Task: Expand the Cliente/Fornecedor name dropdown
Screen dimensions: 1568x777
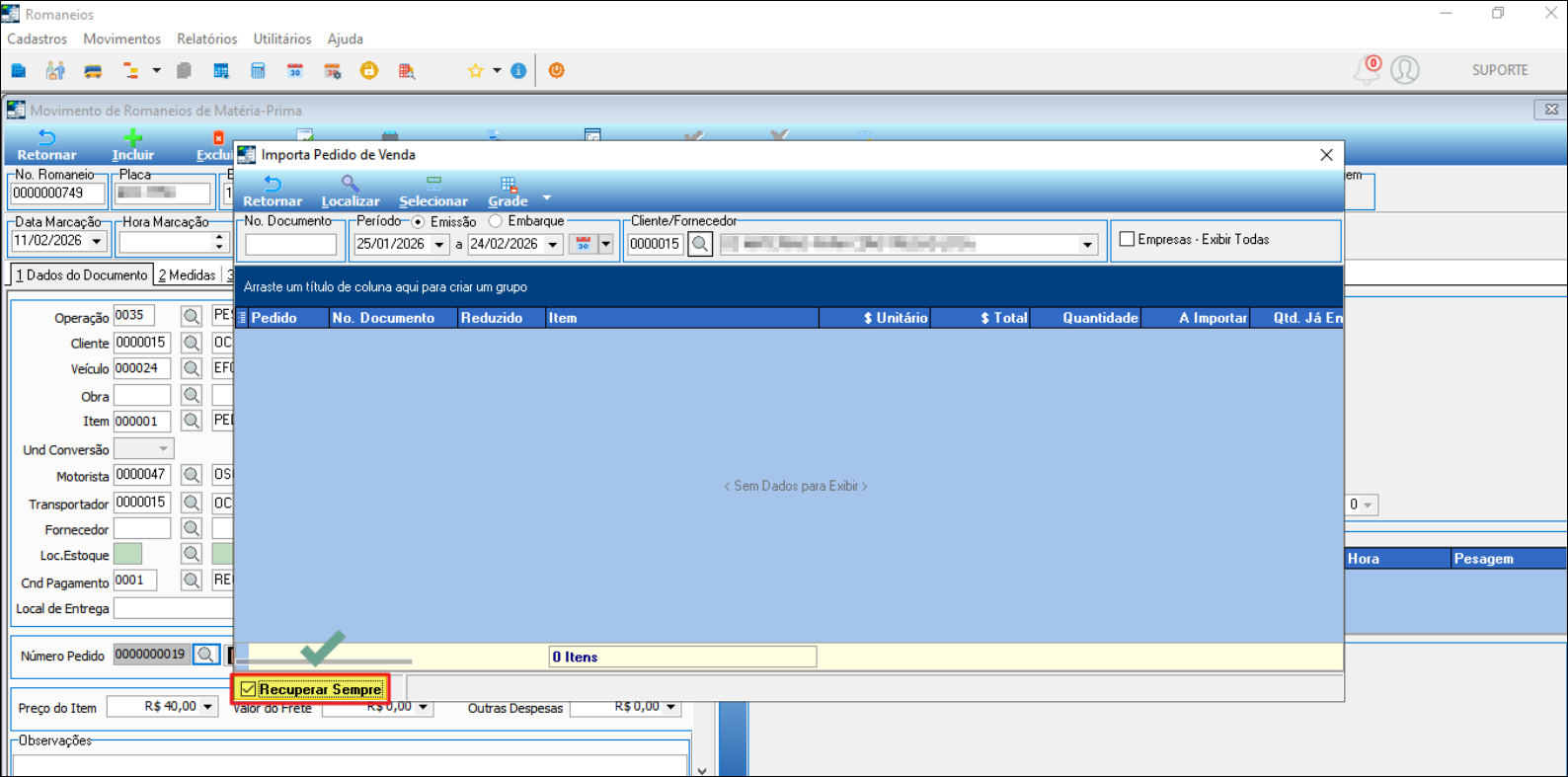Action: point(1087,245)
